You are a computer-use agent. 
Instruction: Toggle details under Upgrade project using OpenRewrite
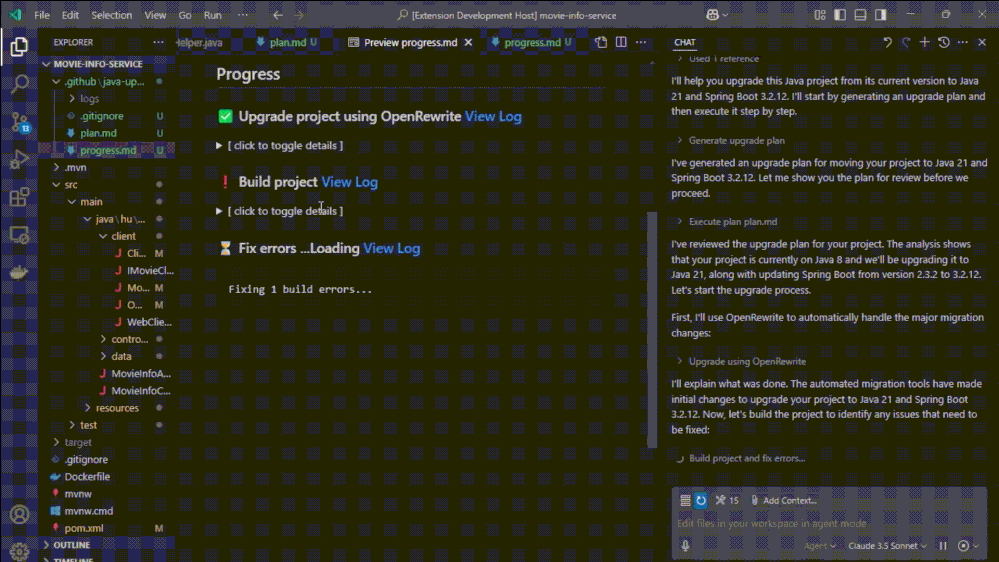pos(280,145)
